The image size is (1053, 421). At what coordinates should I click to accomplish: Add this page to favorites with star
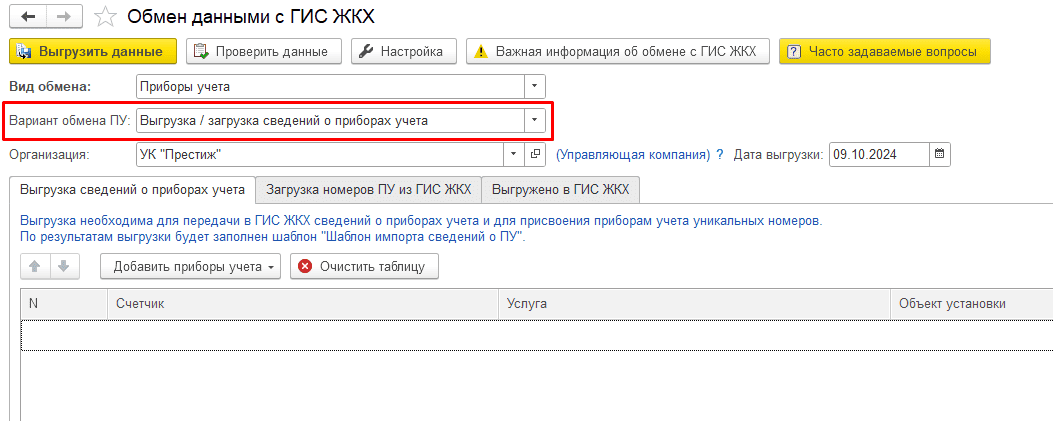point(103,17)
